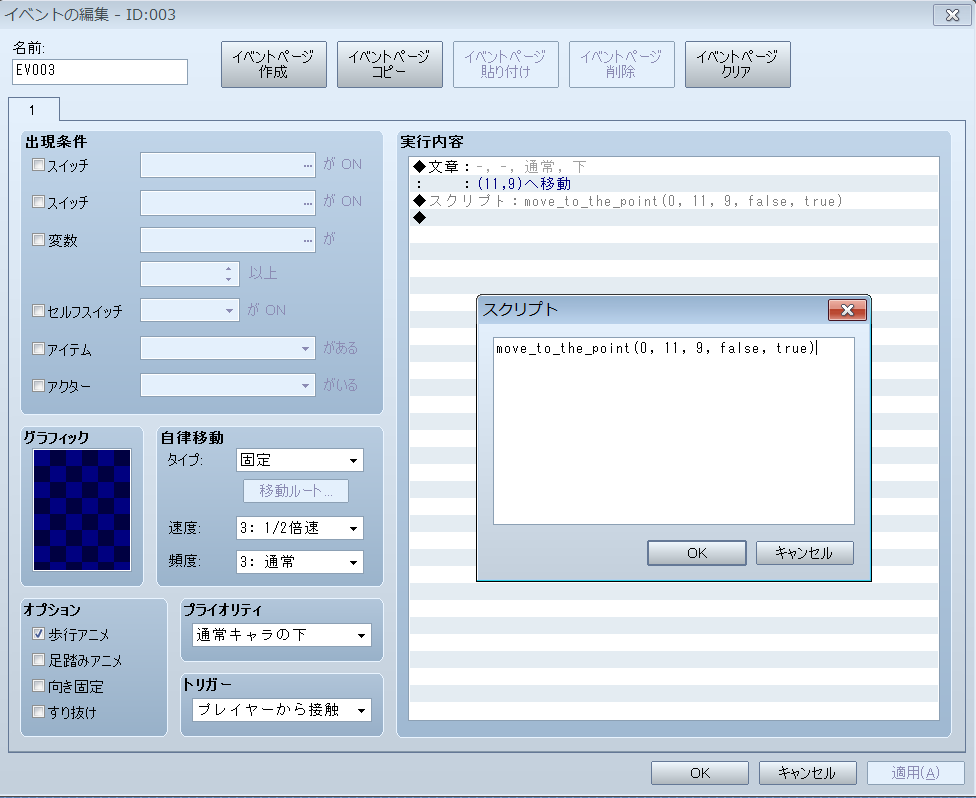Click inside the スクリプト text area
976x798 pixels.
[673, 431]
